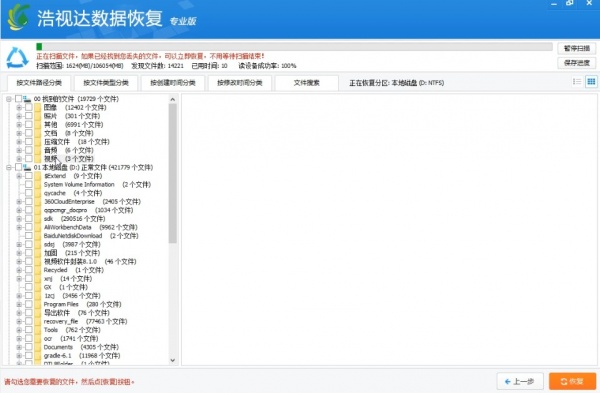Image resolution: width=600 pixels, height=393 pixels.
Task: Select the GX folder row
Action: pos(66,287)
